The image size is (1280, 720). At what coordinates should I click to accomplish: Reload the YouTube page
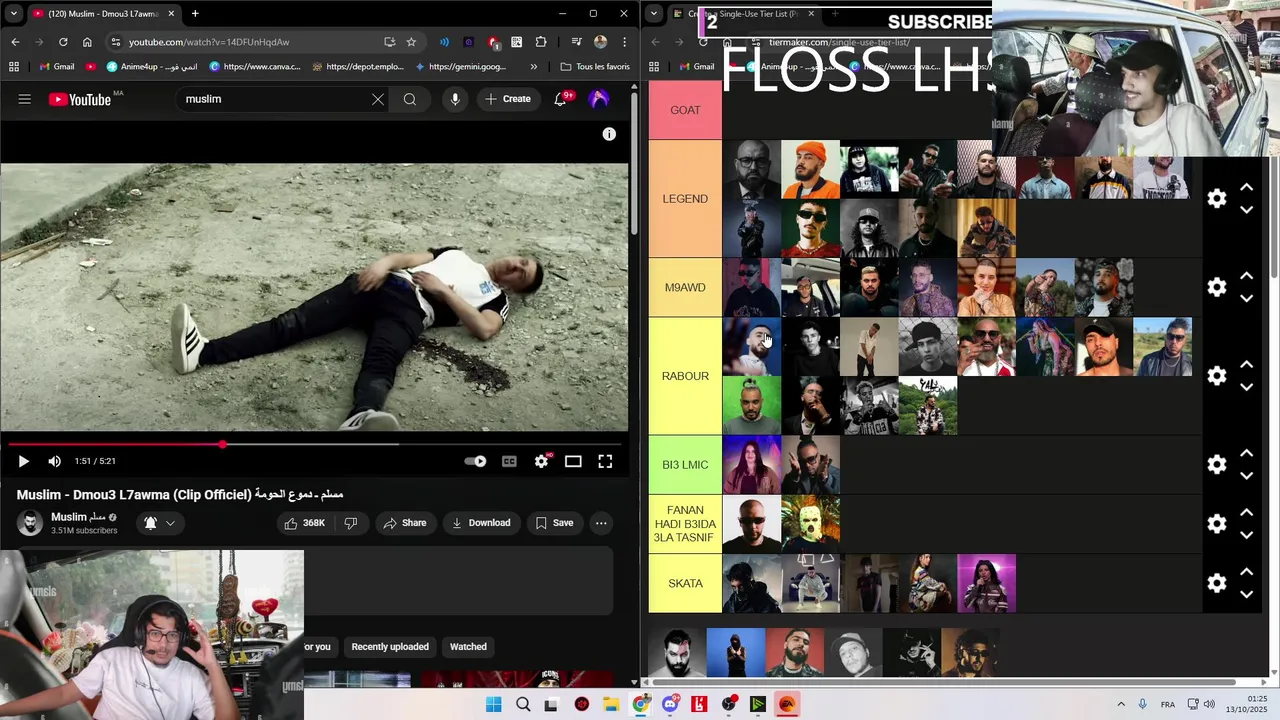[x=63, y=42]
